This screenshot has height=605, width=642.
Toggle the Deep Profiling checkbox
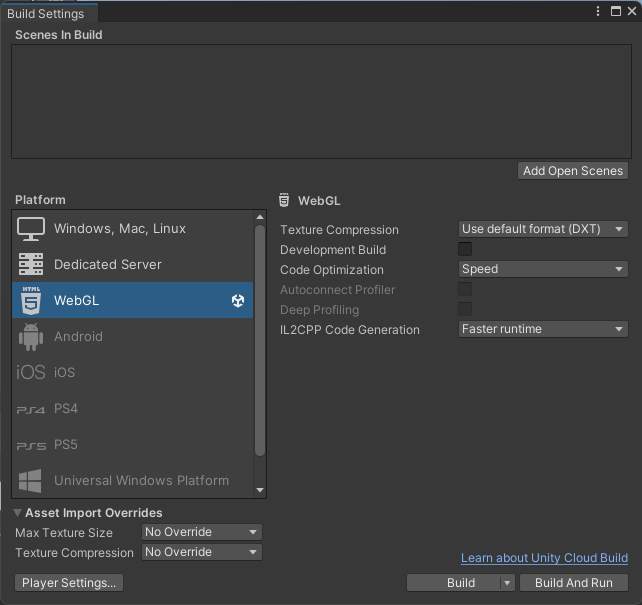pyautogui.click(x=465, y=309)
